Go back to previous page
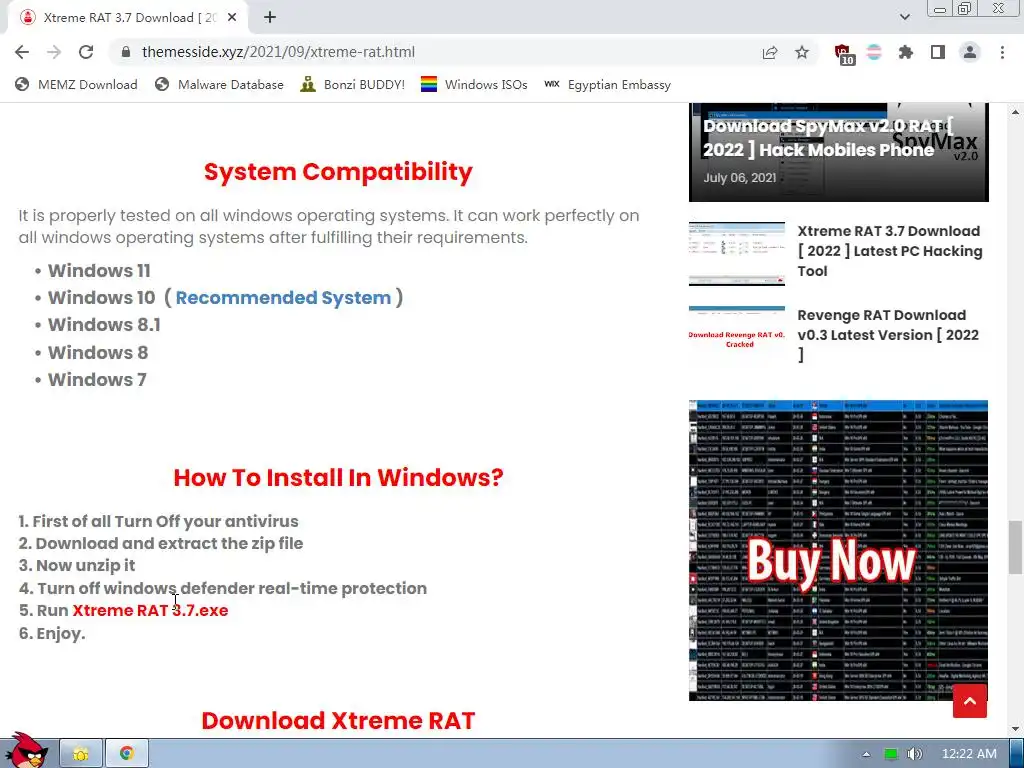1024x768 pixels. [22, 52]
